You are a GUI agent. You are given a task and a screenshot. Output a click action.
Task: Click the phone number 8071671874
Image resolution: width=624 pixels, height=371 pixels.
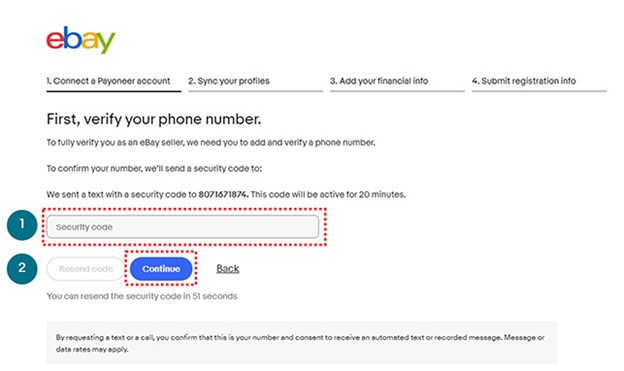pos(223,195)
